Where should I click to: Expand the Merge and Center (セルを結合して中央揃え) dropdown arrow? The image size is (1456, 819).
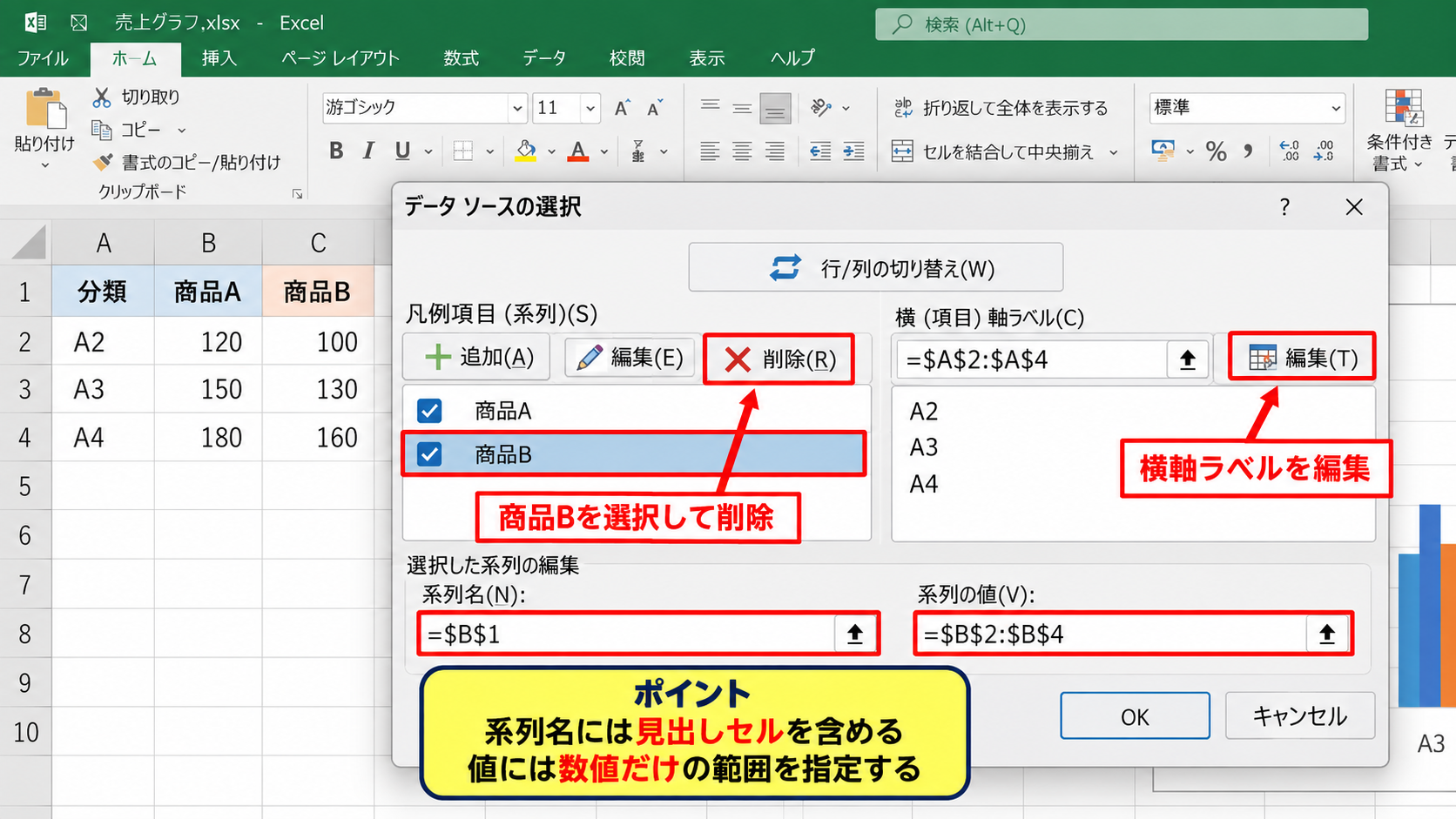(x=1114, y=152)
